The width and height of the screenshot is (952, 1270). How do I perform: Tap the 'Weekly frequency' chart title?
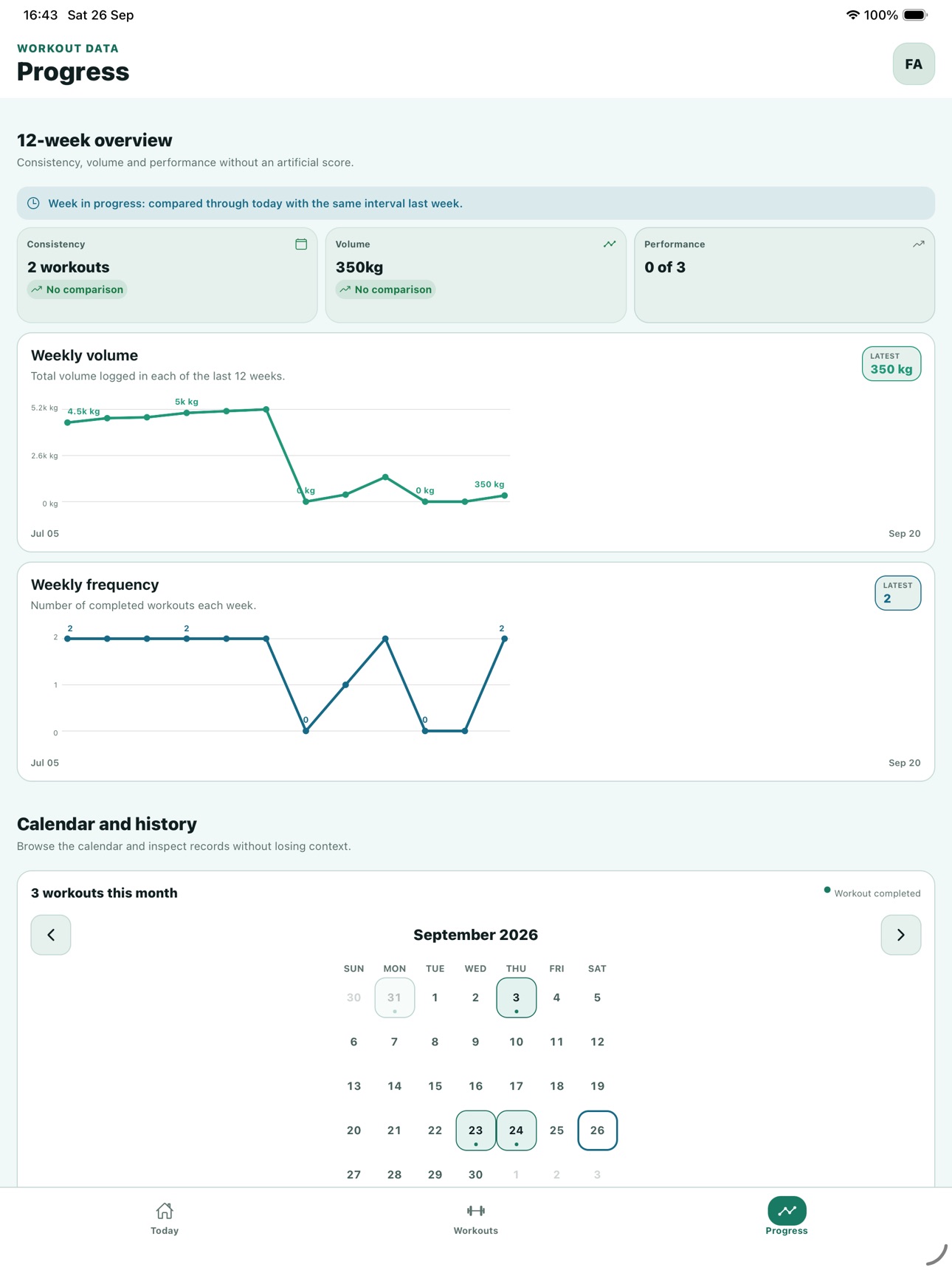pos(95,585)
